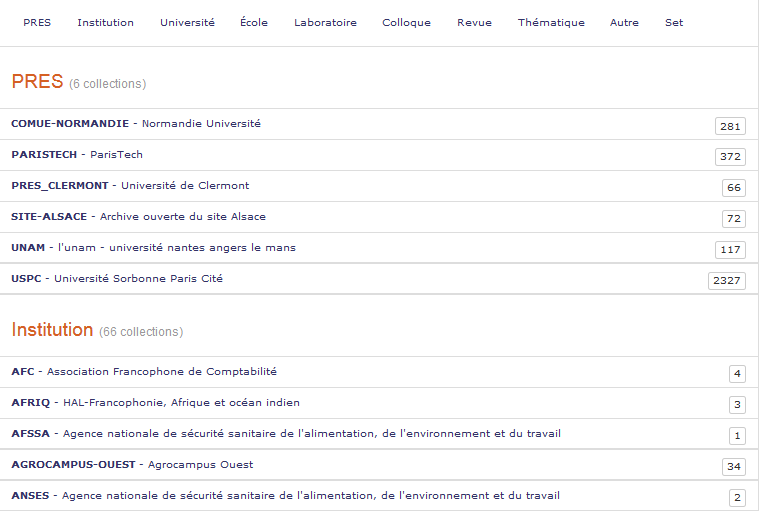Viewport: 767px width, 511px height.
Task: Switch to the Institution tab
Action: tap(105, 22)
